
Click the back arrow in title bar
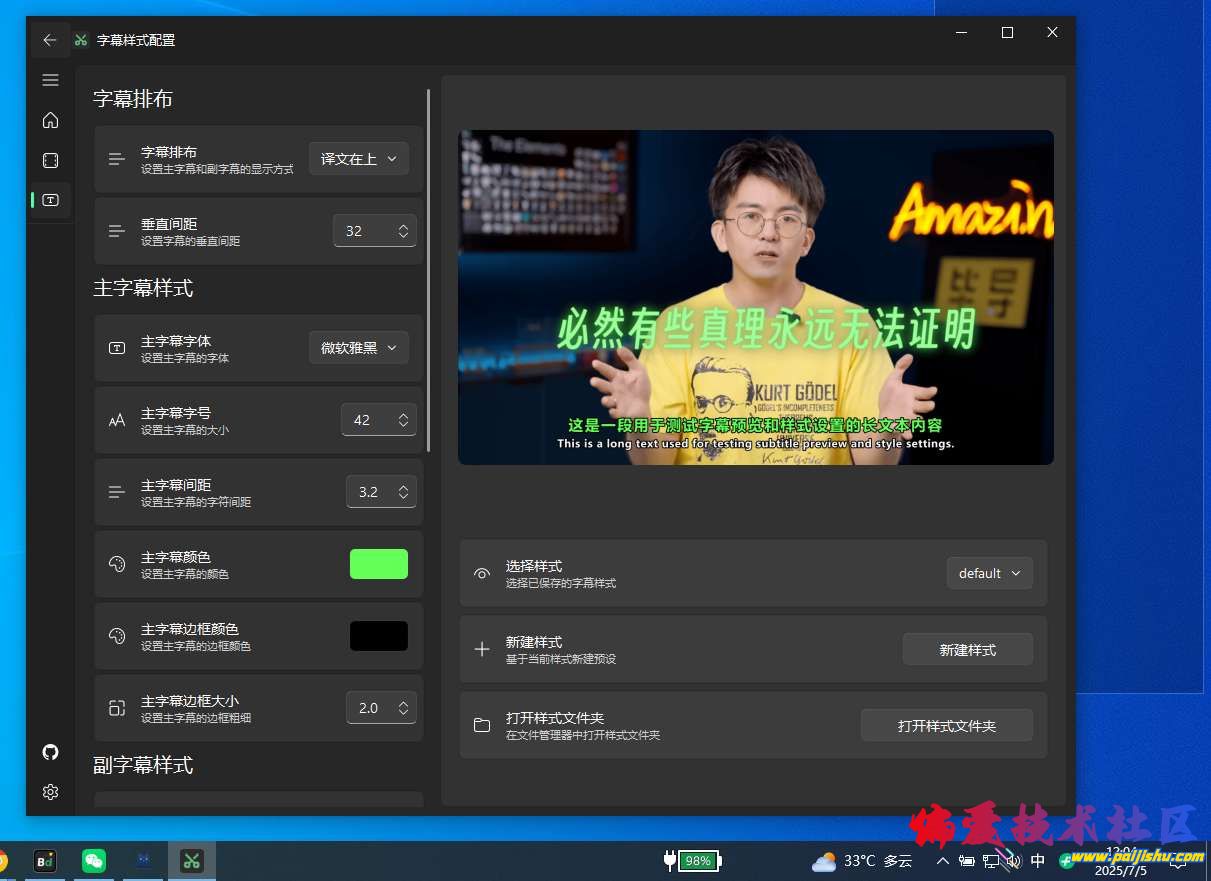tap(50, 40)
